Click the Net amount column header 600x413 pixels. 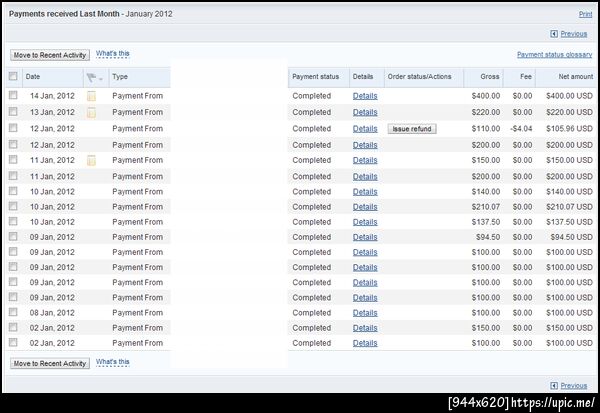[576, 77]
